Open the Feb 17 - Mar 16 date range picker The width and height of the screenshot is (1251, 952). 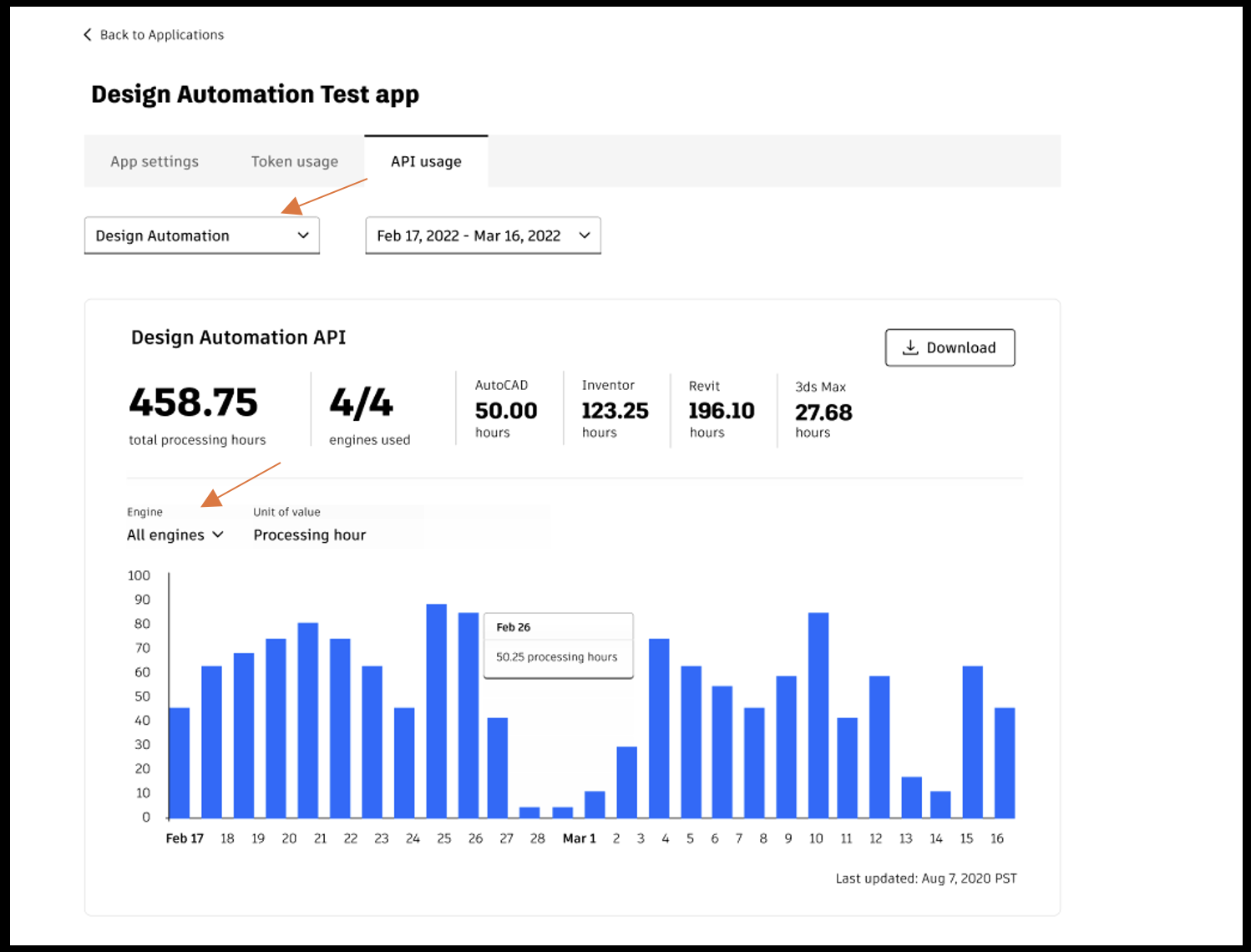(x=483, y=235)
